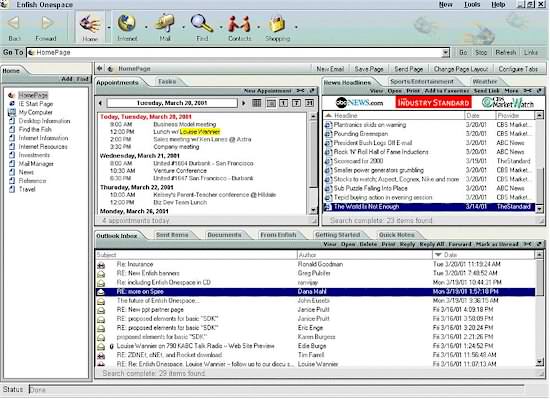Screen dimensions: 550x399
Task: Open the Help menu
Action: coord(498,5)
